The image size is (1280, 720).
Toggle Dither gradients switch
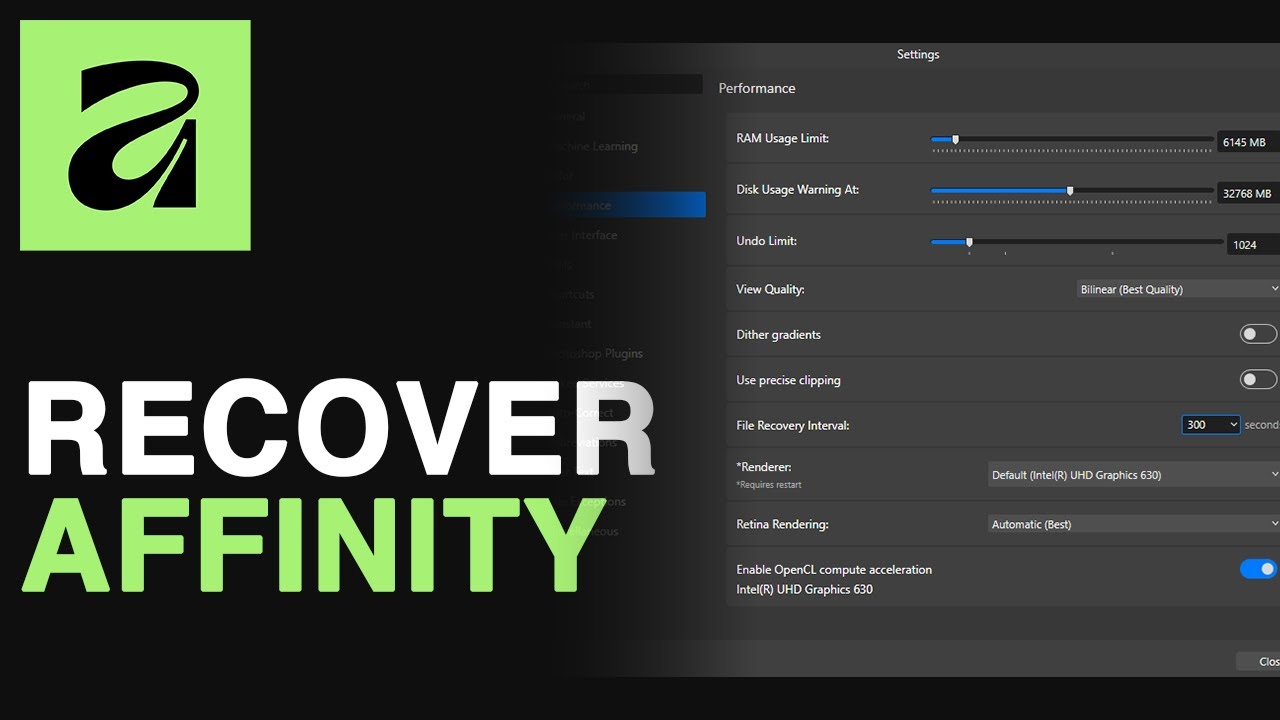pyautogui.click(x=1258, y=334)
